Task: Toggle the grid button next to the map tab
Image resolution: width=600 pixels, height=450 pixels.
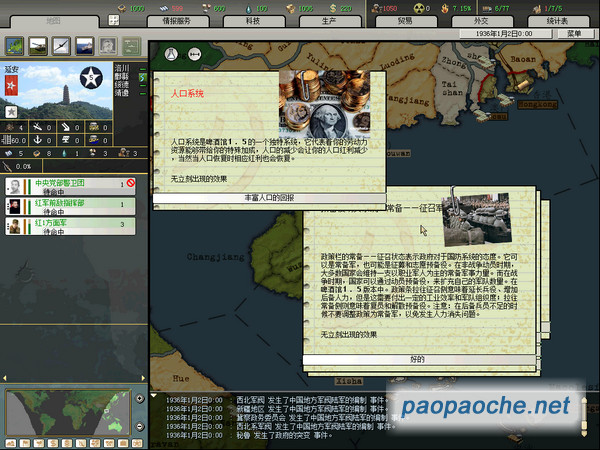Action: 114,20
